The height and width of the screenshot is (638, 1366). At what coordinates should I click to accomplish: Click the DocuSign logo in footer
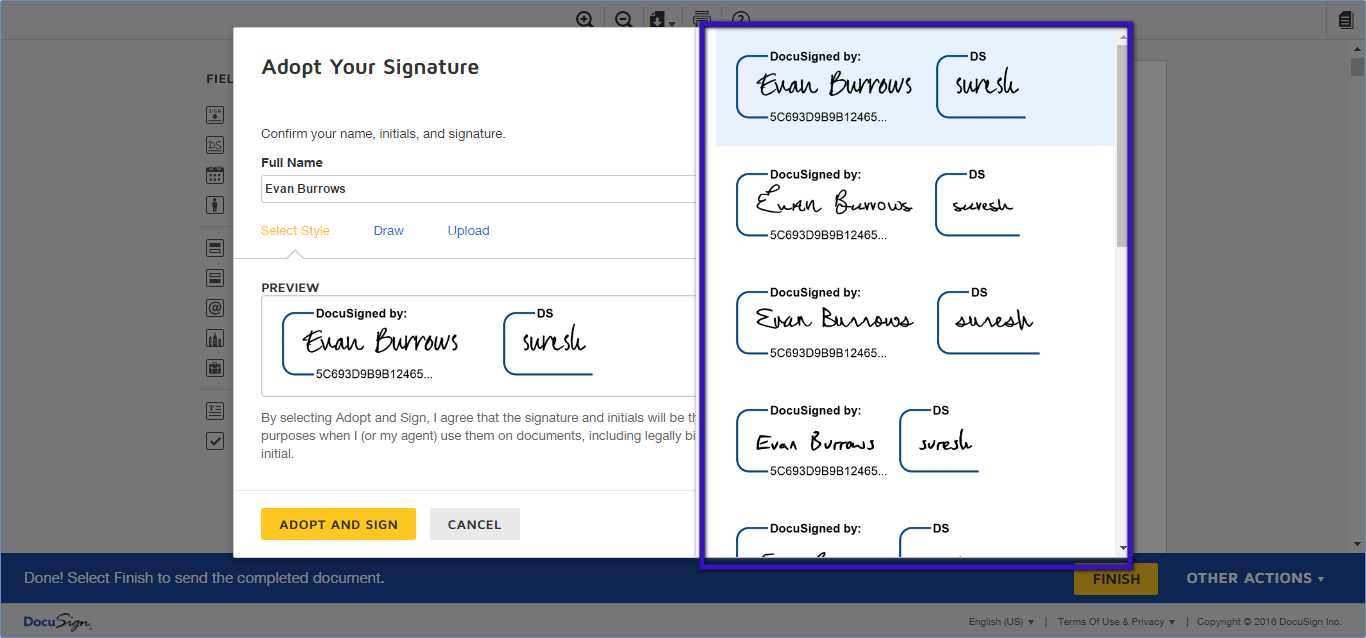(x=58, y=621)
